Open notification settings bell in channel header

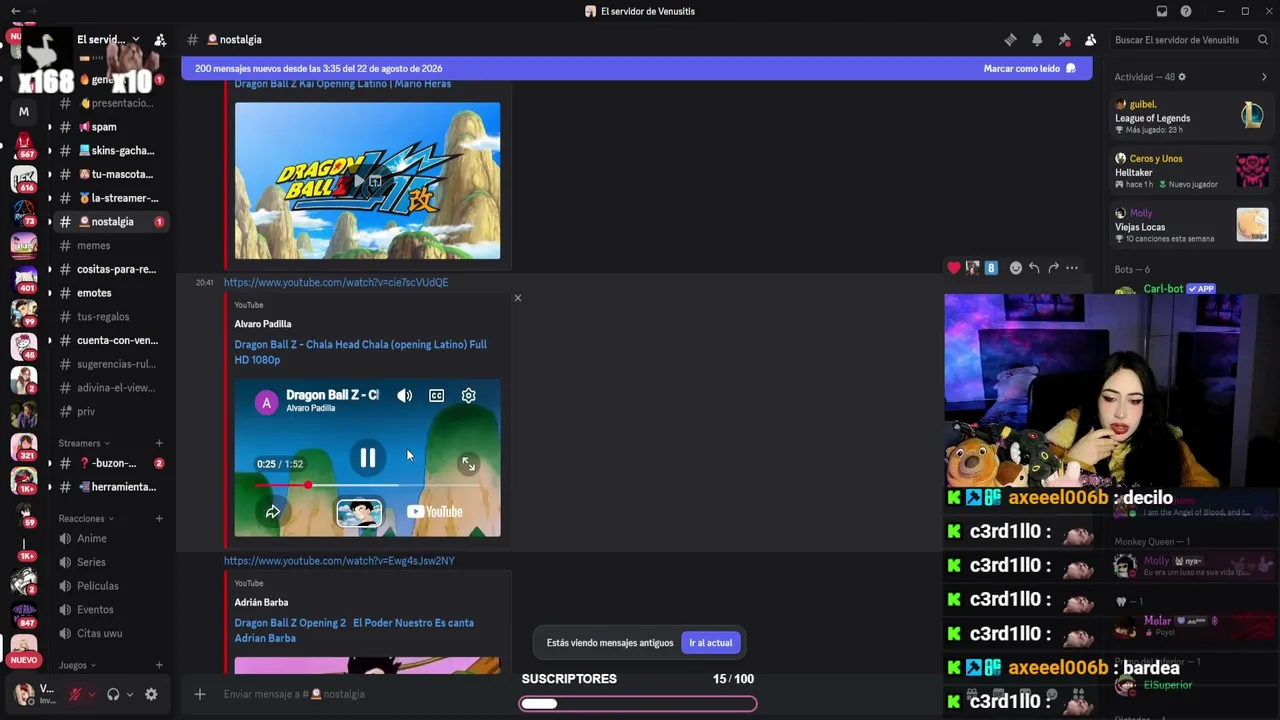[1037, 40]
